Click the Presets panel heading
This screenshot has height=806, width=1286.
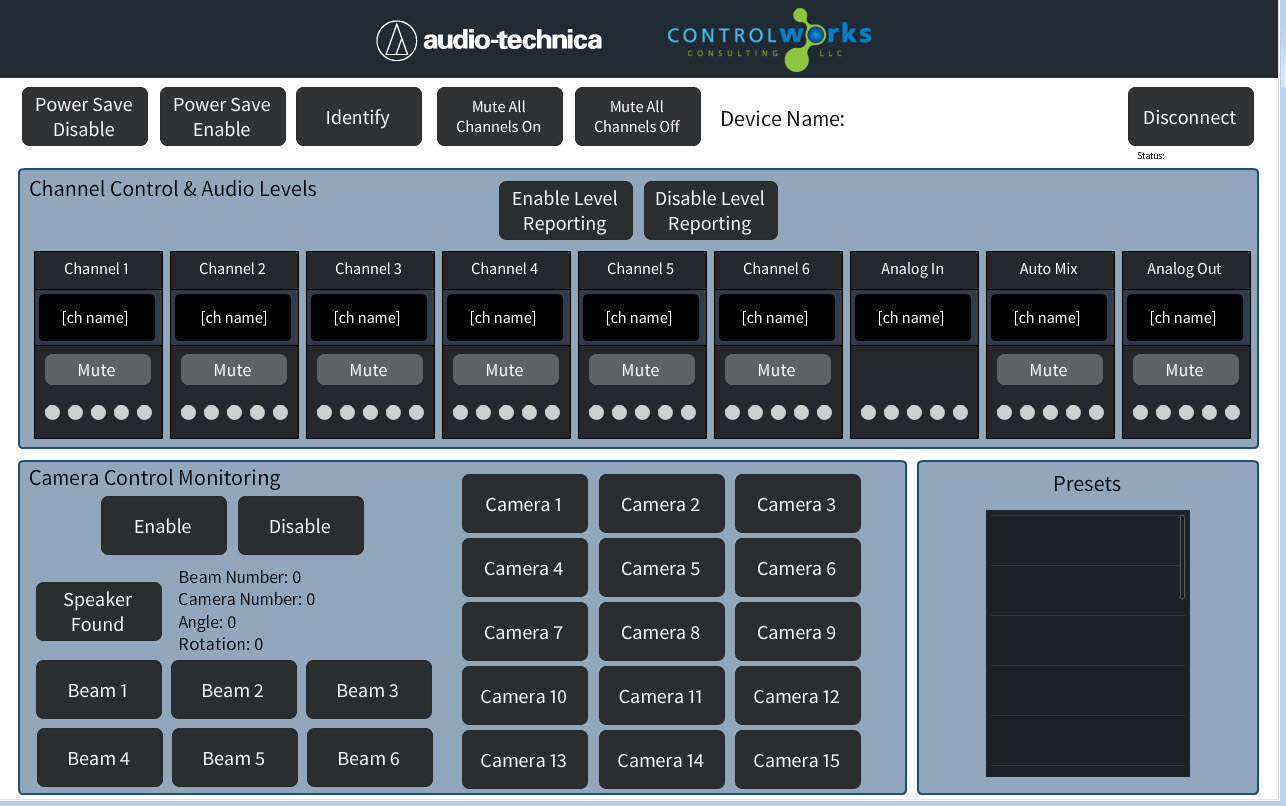click(1087, 484)
